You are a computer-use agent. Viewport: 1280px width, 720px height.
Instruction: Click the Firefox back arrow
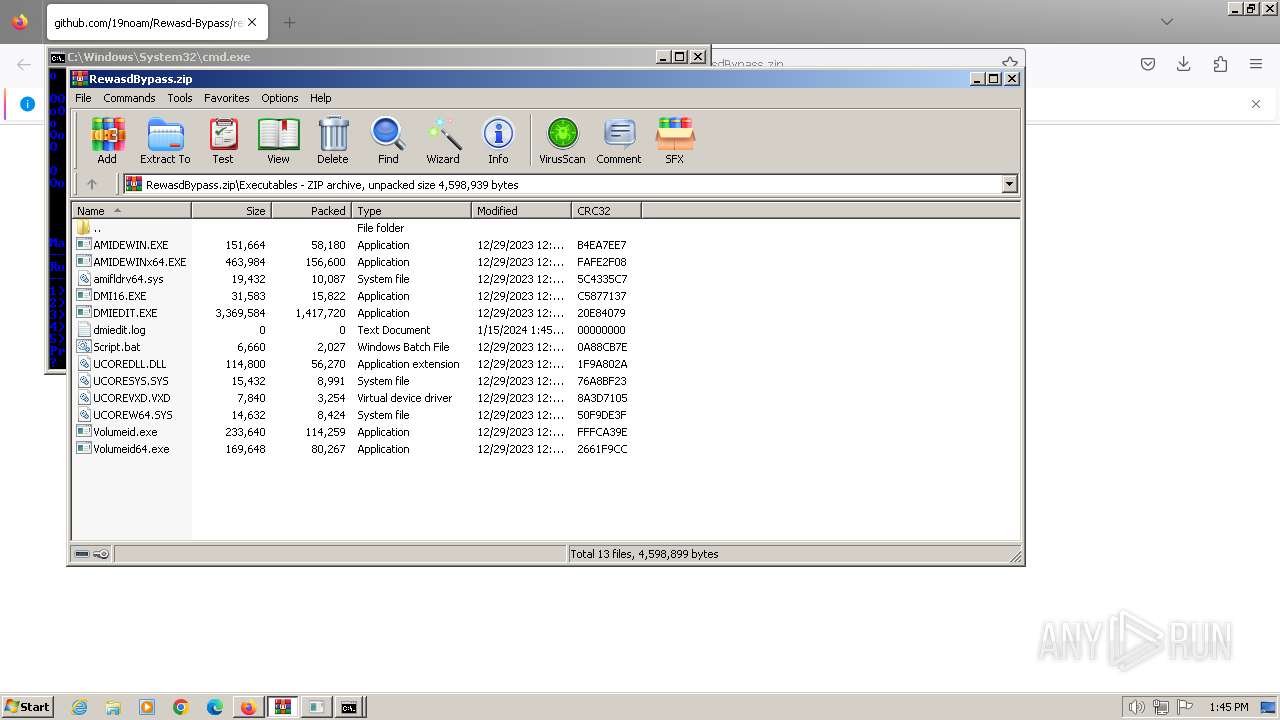[x=24, y=64]
